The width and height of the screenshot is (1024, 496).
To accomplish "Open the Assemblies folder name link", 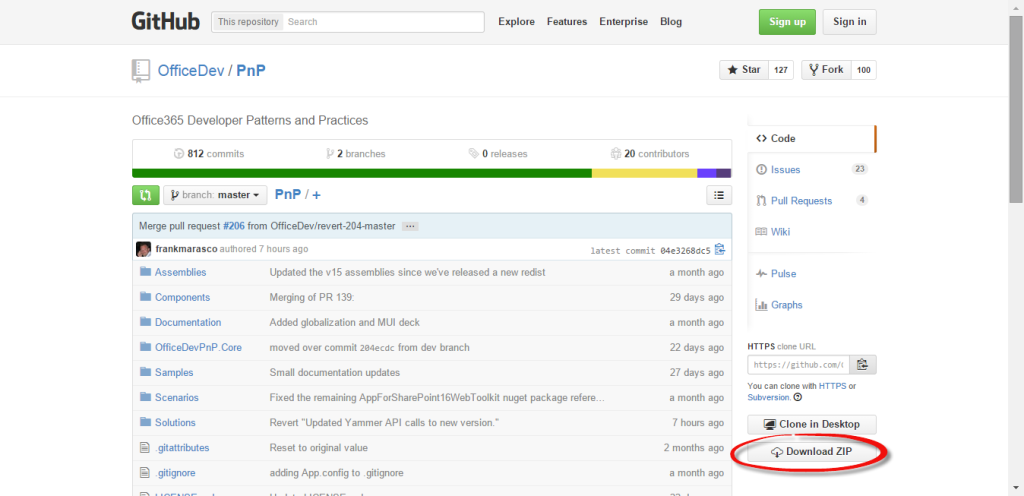I will coord(180,272).
